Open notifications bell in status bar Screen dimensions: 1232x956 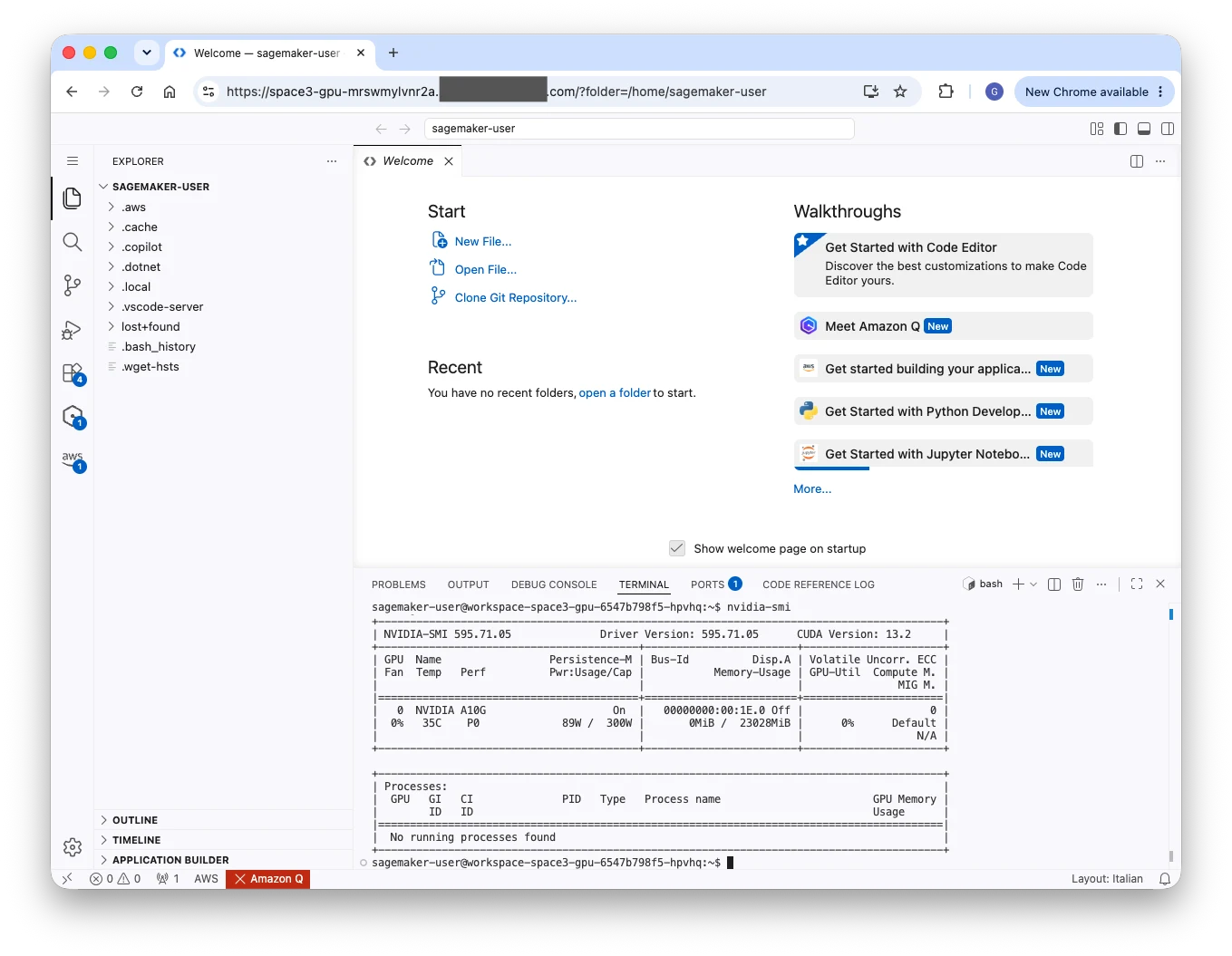pyautogui.click(x=1164, y=879)
